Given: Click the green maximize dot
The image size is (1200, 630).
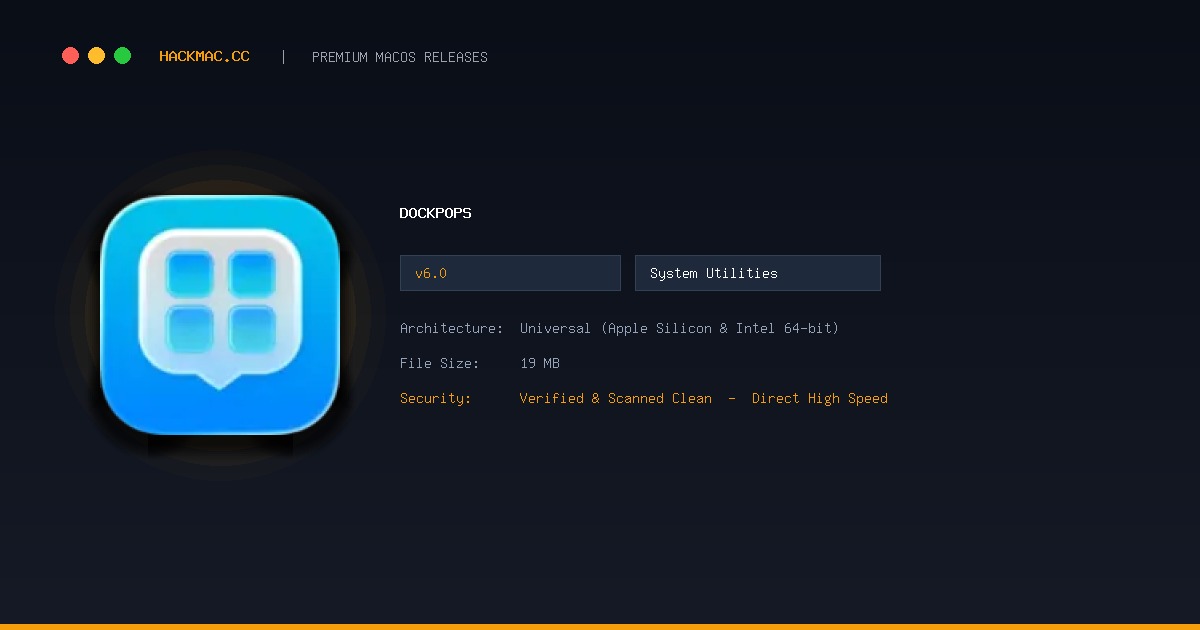Looking at the screenshot, I should 122,56.
